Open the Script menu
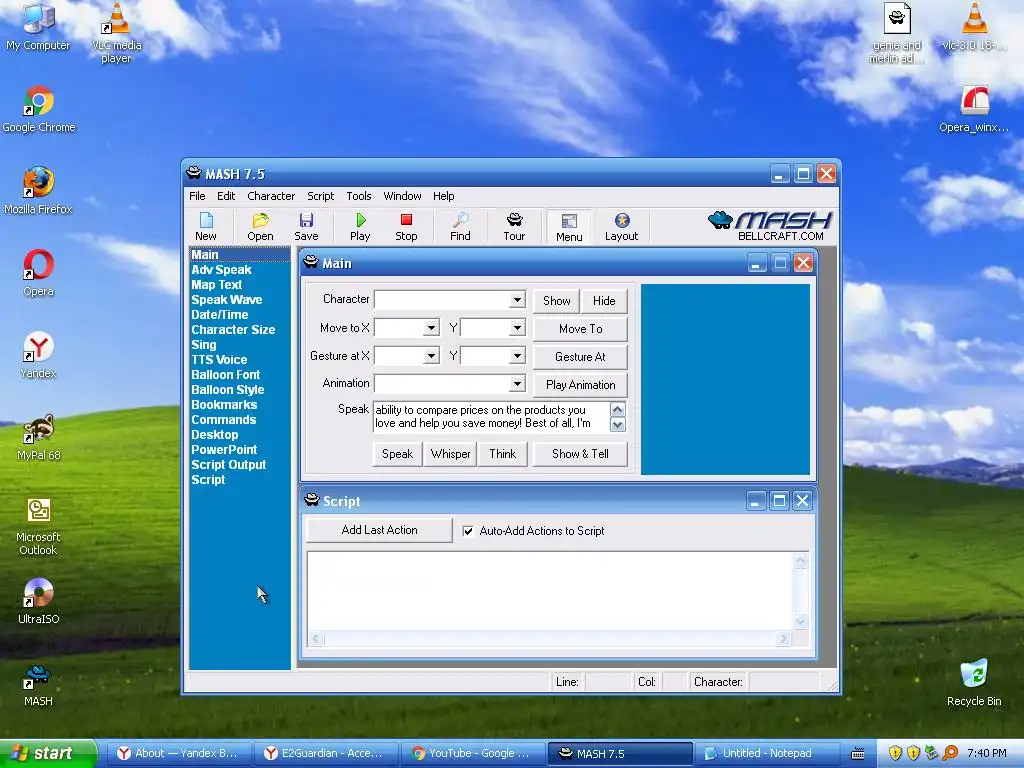 (x=321, y=196)
